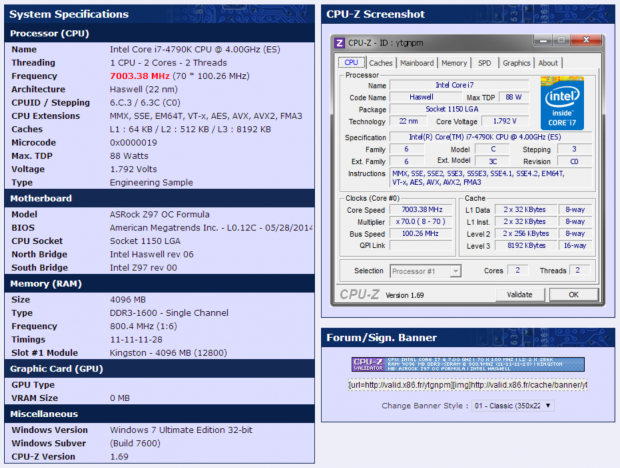
Task: Click the Intel Core i7 logo badge
Action: pos(562,103)
